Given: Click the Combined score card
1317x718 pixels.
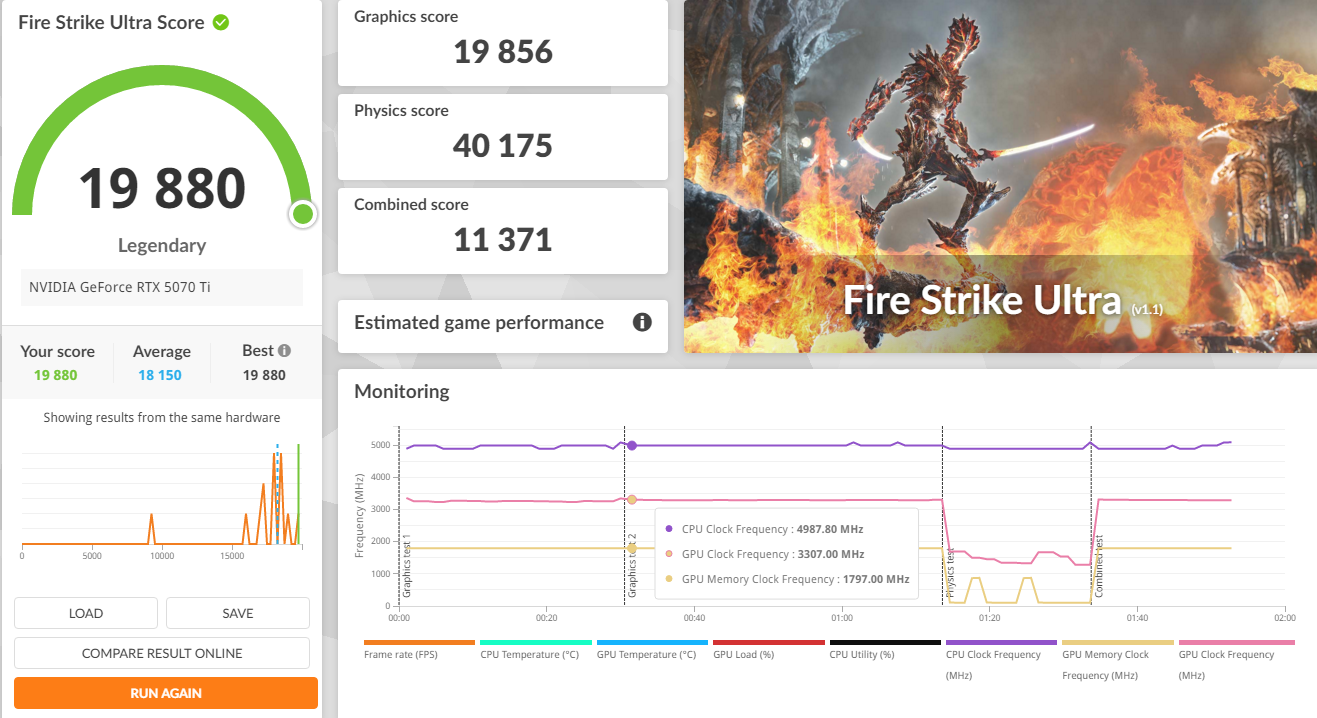Looking at the screenshot, I should (x=503, y=231).
